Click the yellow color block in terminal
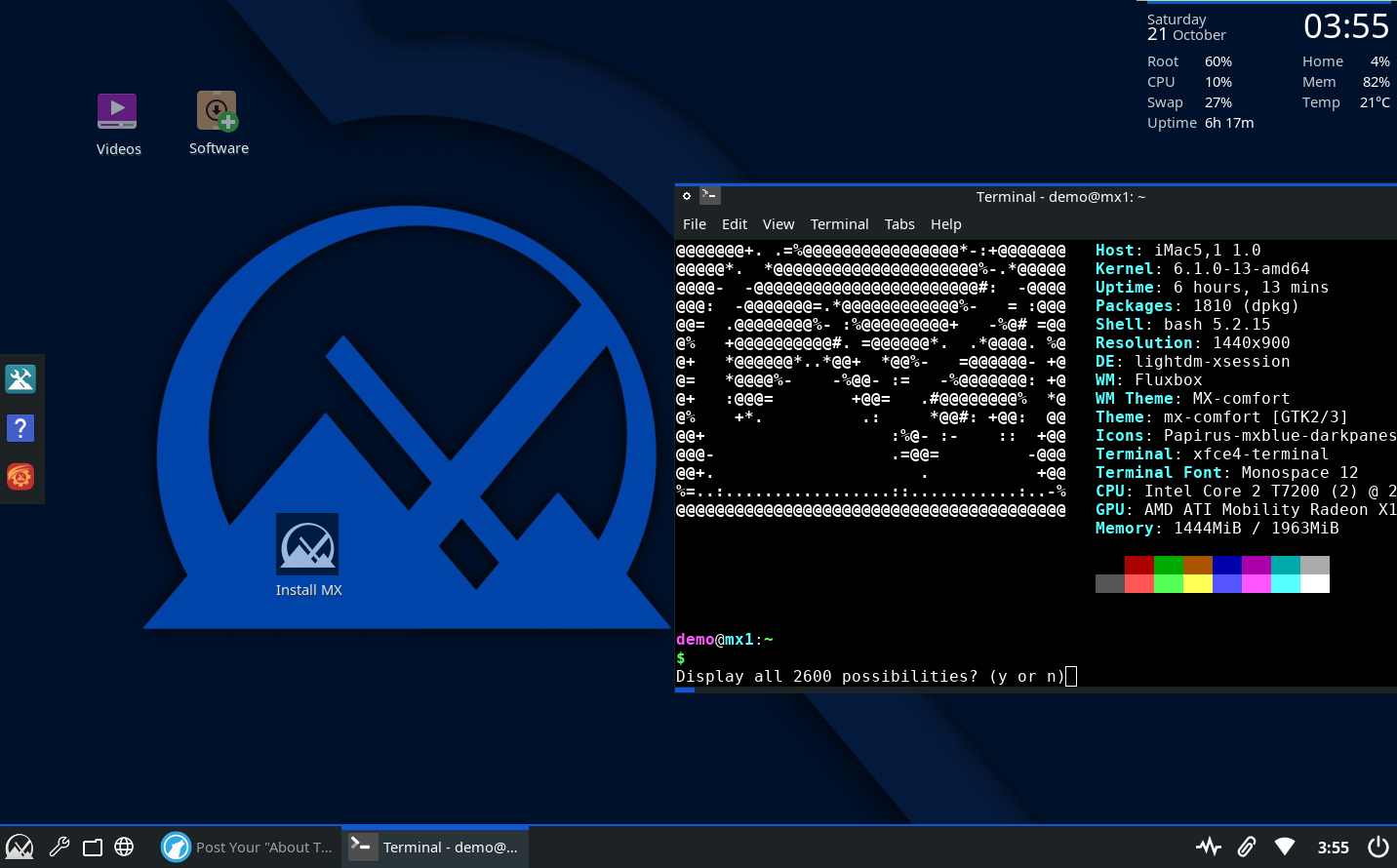The image size is (1397, 868). [x=1198, y=583]
